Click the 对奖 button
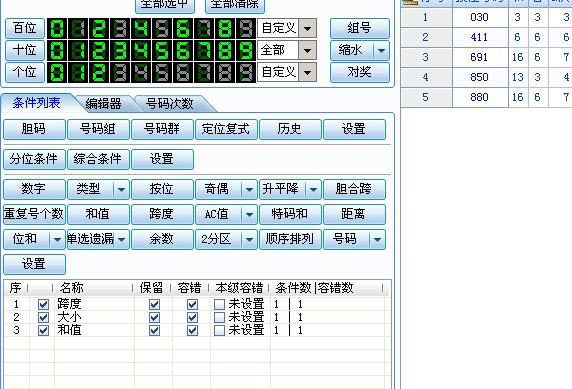 coord(360,72)
